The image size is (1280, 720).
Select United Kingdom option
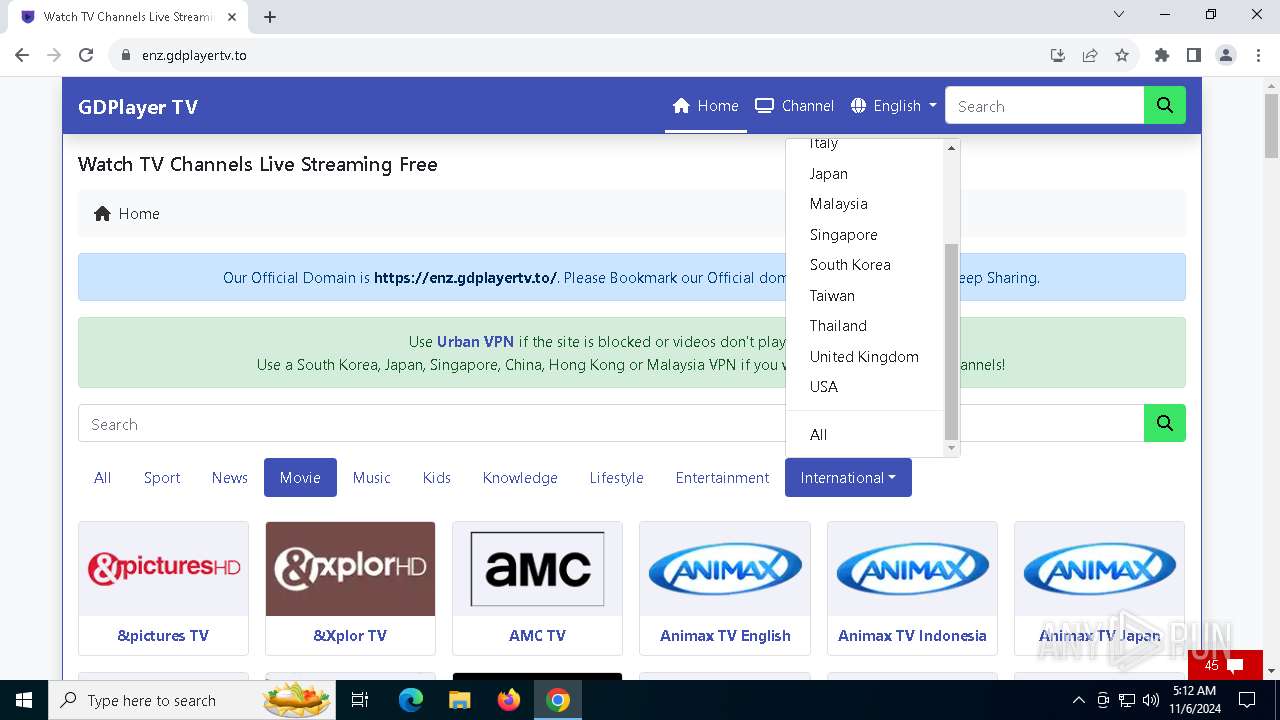click(x=866, y=357)
